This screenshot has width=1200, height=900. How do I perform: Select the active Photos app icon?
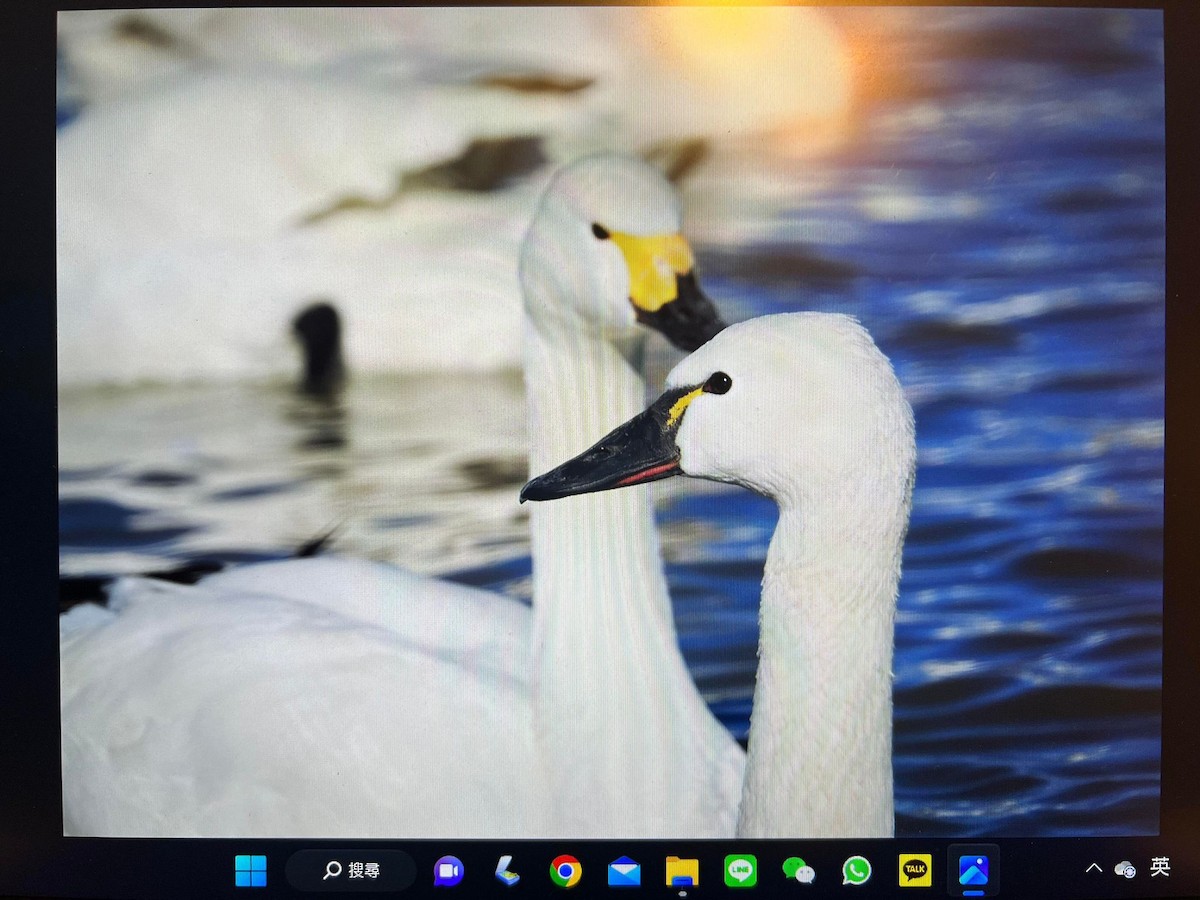pos(972,868)
